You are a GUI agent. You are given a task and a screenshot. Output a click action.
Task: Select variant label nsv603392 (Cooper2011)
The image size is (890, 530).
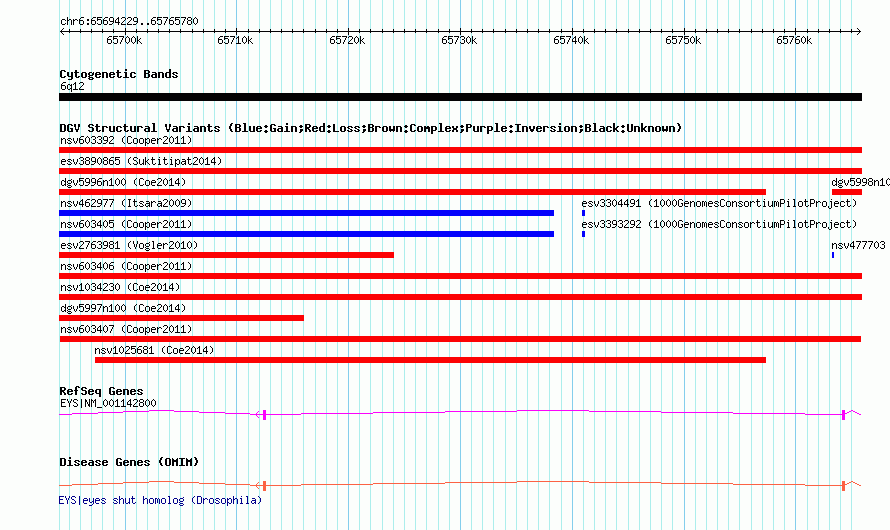(126, 140)
